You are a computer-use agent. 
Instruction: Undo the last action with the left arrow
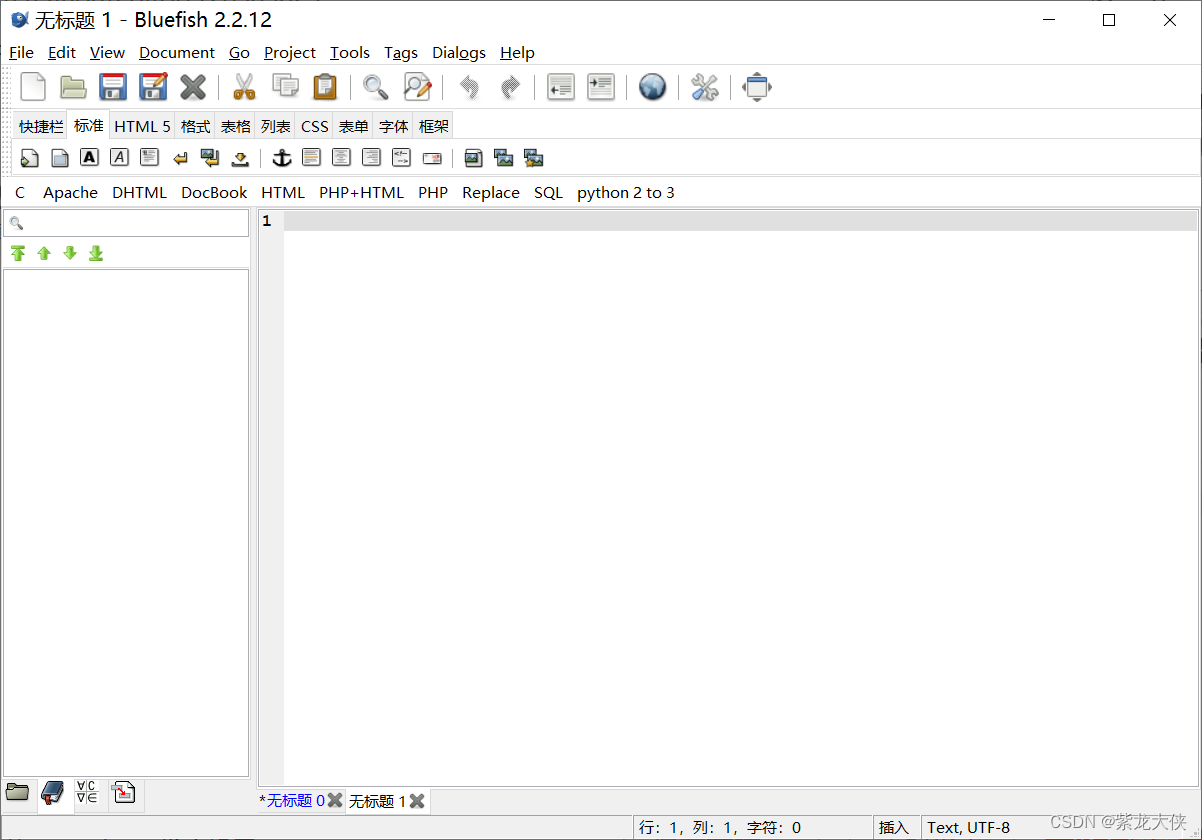click(x=468, y=87)
